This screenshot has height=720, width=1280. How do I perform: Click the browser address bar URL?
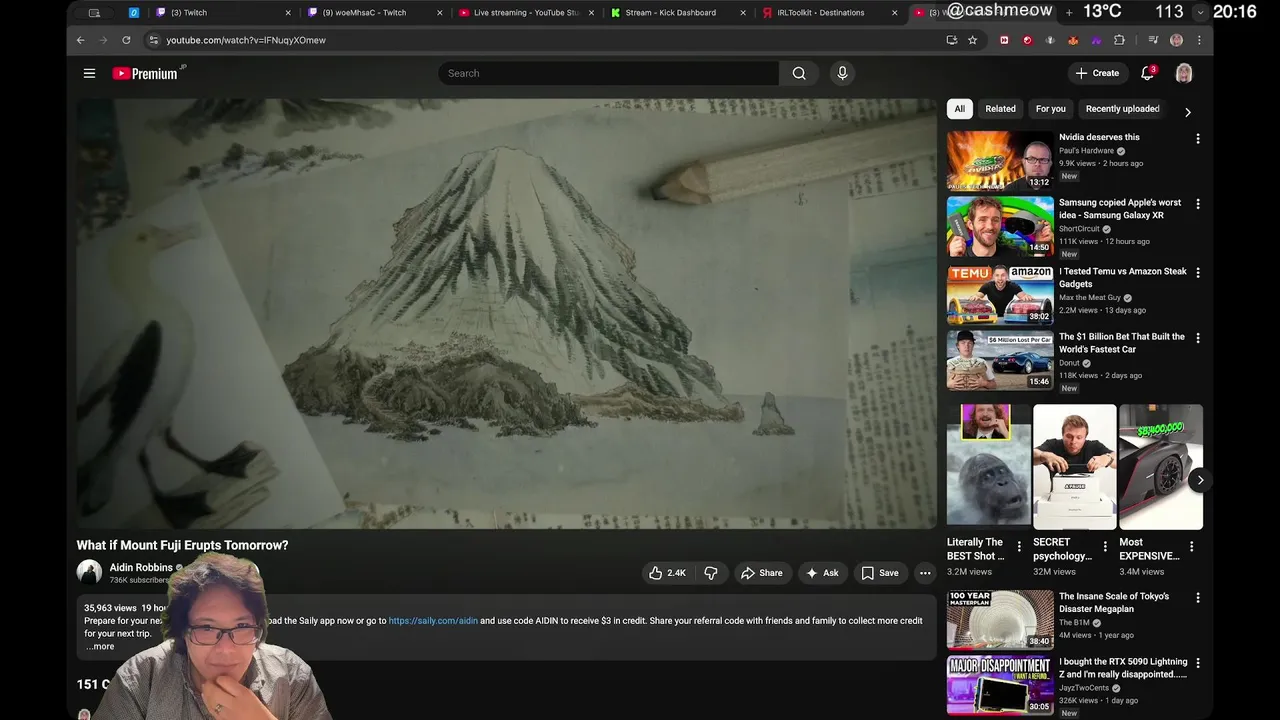point(246,40)
